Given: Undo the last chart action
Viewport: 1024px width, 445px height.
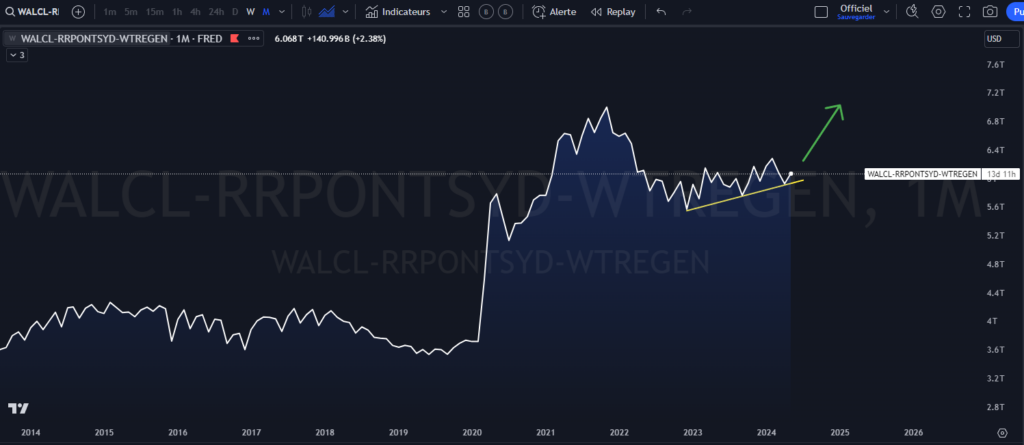Looking at the screenshot, I should click(661, 12).
